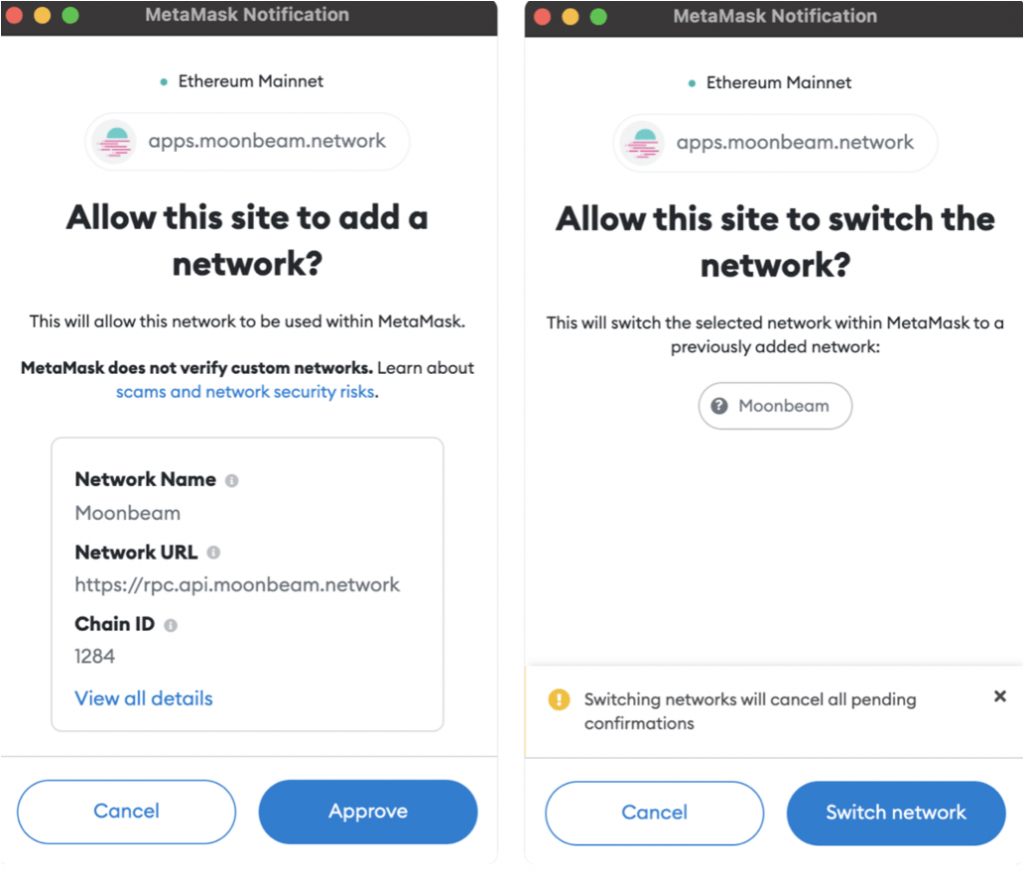
Task: Click Ethereum Mainnet indicator in the switch-network dialog
Action: (771, 83)
